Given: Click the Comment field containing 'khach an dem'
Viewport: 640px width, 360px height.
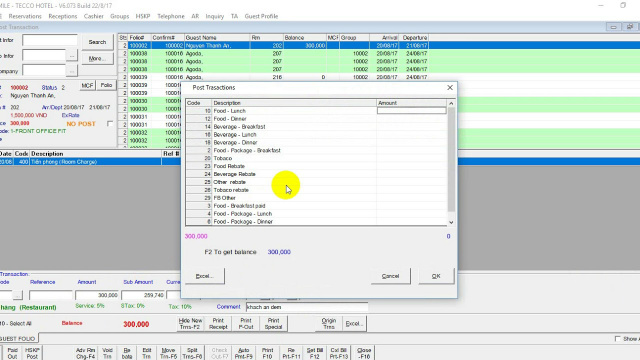Looking at the screenshot, I should (307, 307).
